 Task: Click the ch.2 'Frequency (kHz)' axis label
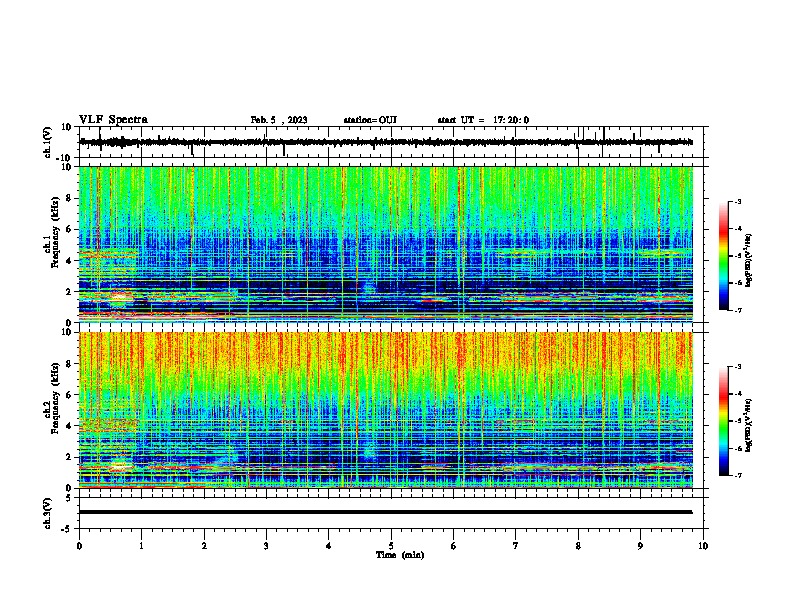point(56,398)
